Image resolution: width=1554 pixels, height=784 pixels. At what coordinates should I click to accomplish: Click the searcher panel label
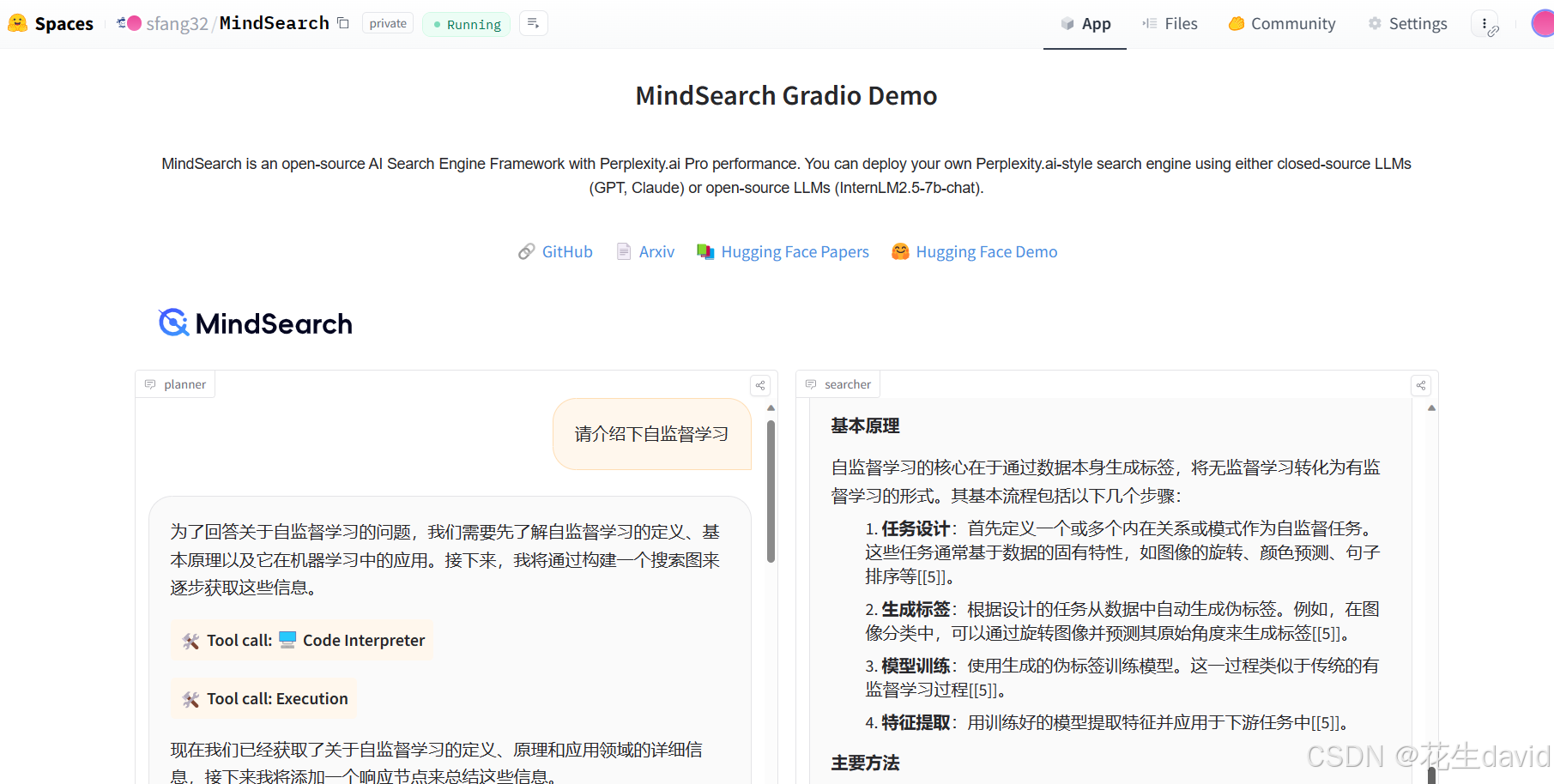pyautogui.click(x=838, y=384)
